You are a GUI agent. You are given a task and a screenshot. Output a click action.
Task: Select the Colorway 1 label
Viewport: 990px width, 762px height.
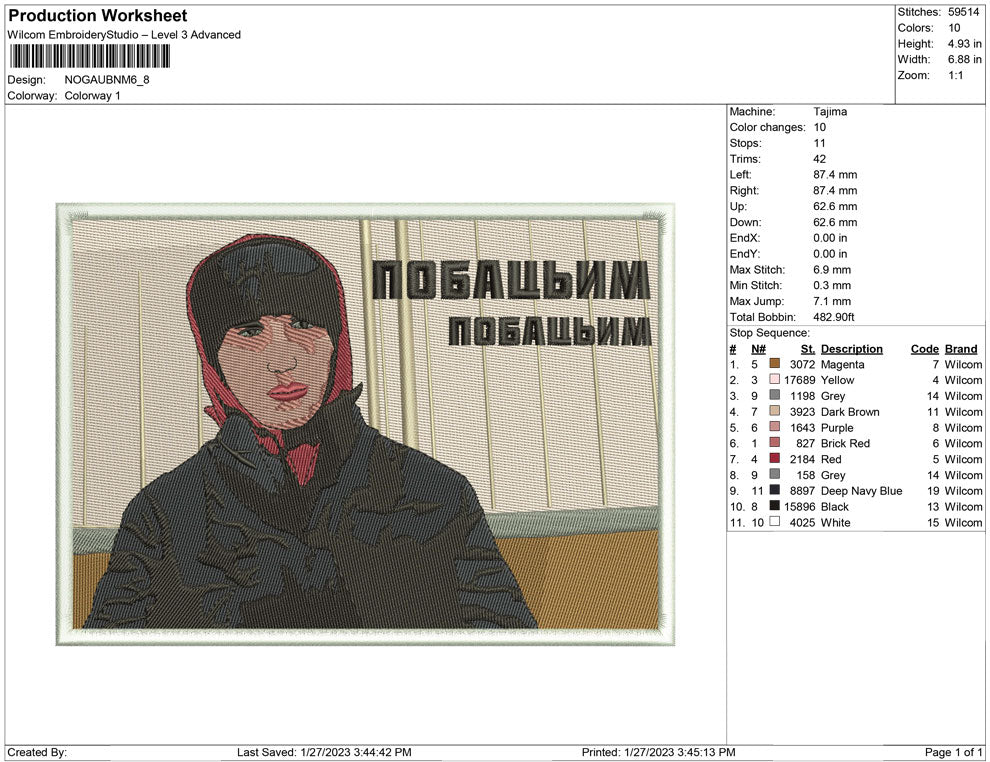click(94, 96)
